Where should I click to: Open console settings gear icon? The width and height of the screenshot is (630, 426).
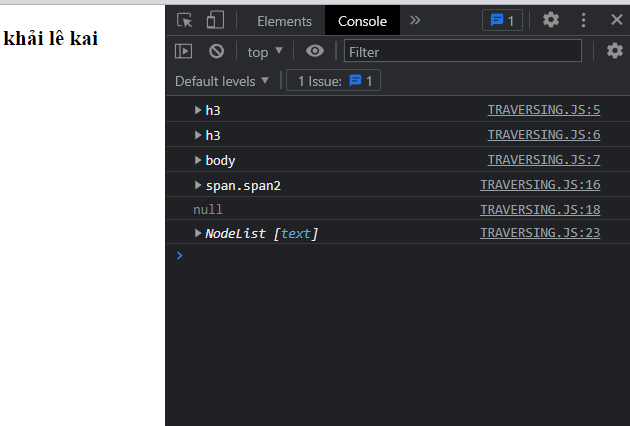(x=614, y=51)
